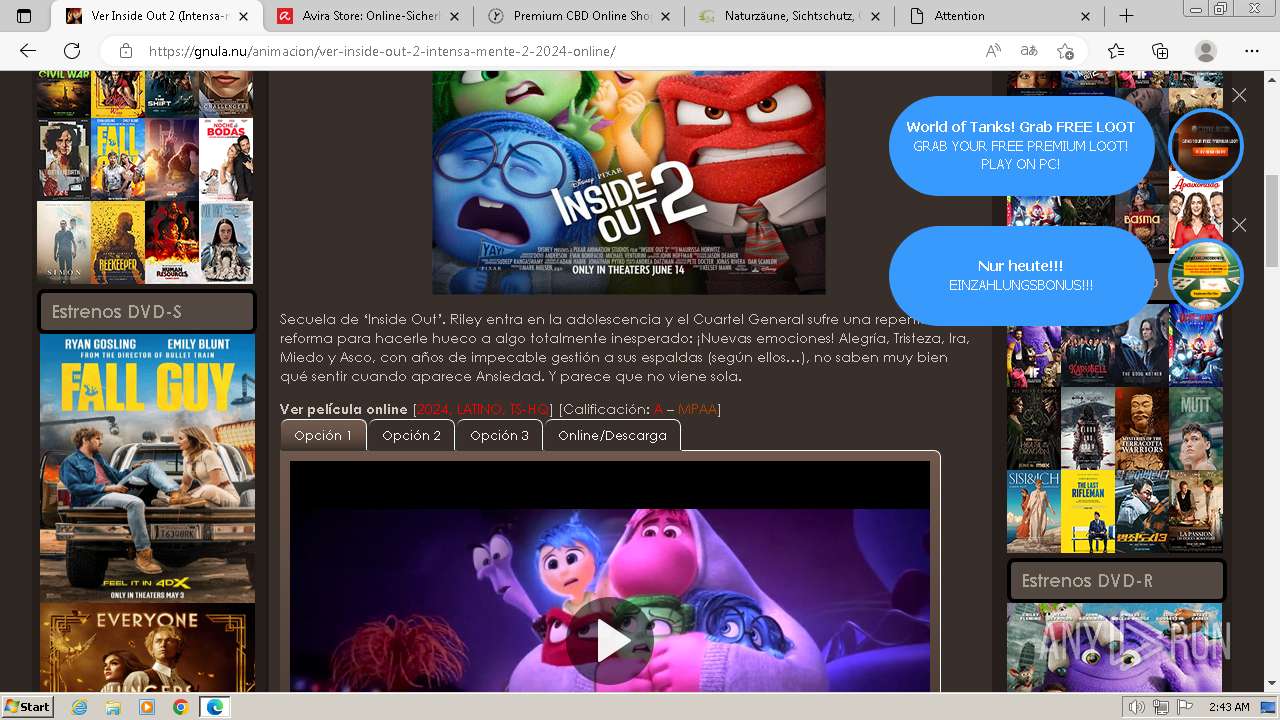Reload the page with the refresh icon
The height and width of the screenshot is (720, 1280).
(72, 51)
